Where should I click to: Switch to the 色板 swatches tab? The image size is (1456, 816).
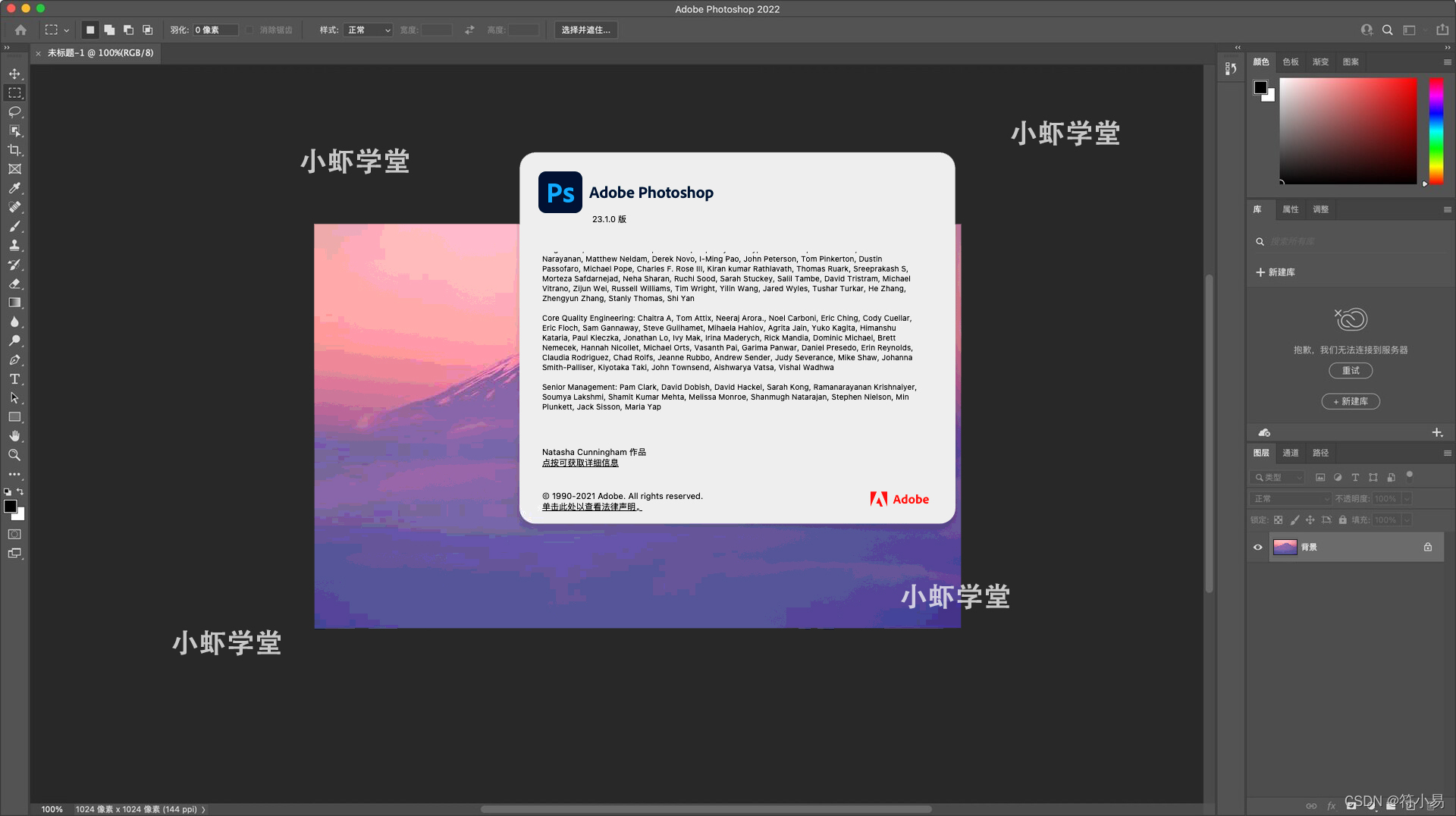[1291, 62]
